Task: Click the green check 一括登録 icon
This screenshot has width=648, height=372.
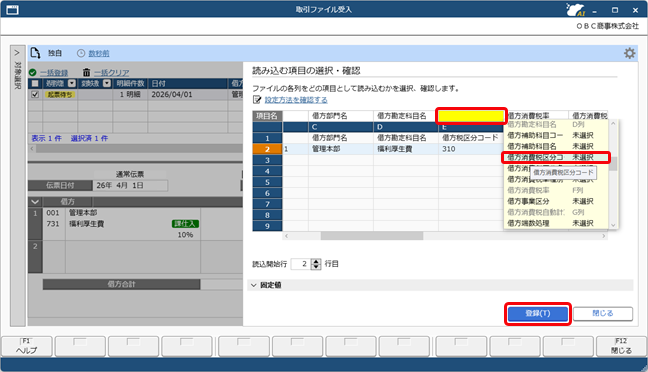Action: click(33, 73)
